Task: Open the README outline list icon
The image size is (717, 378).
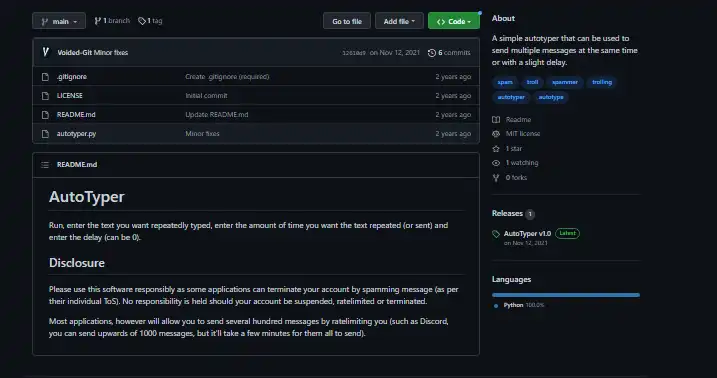Action: (45, 165)
